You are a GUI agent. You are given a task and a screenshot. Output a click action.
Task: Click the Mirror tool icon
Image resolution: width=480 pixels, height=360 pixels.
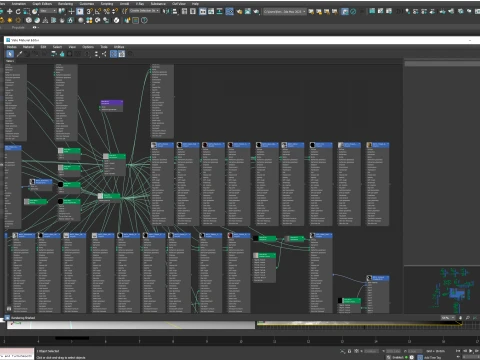(x=166, y=11)
